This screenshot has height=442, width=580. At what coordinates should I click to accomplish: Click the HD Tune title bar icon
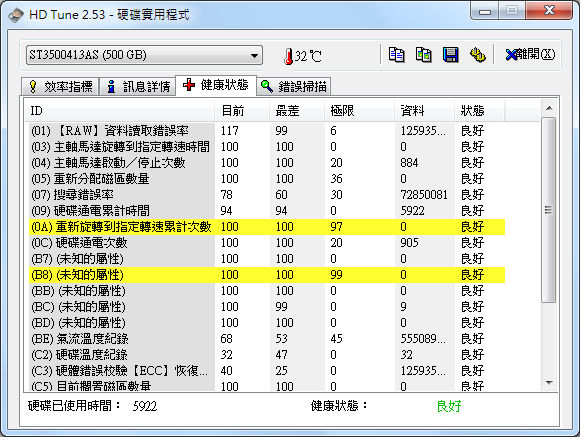tap(16, 15)
